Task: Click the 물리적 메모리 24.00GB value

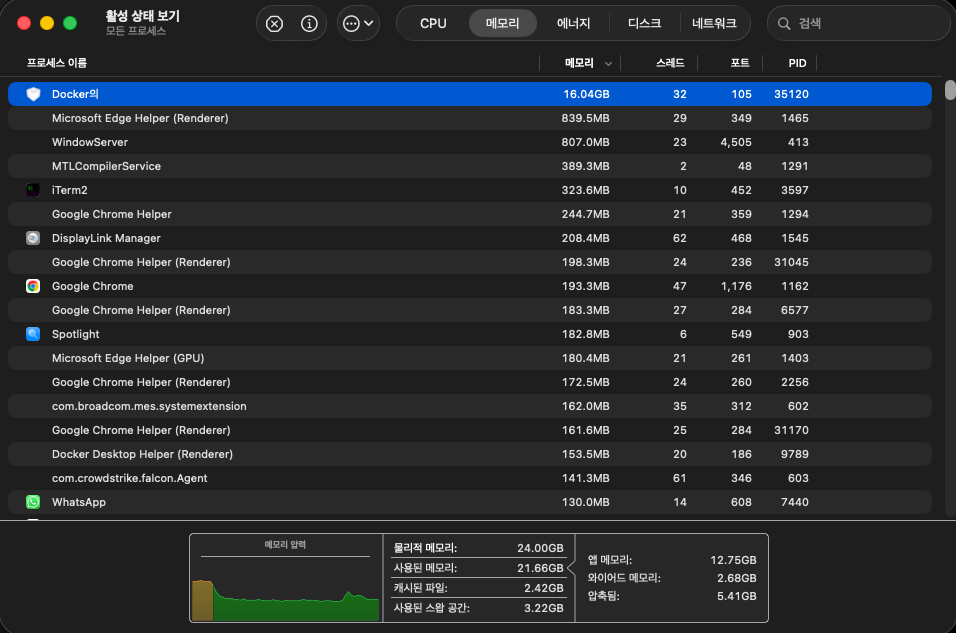Action: pyautogui.click(x=540, y=548)
